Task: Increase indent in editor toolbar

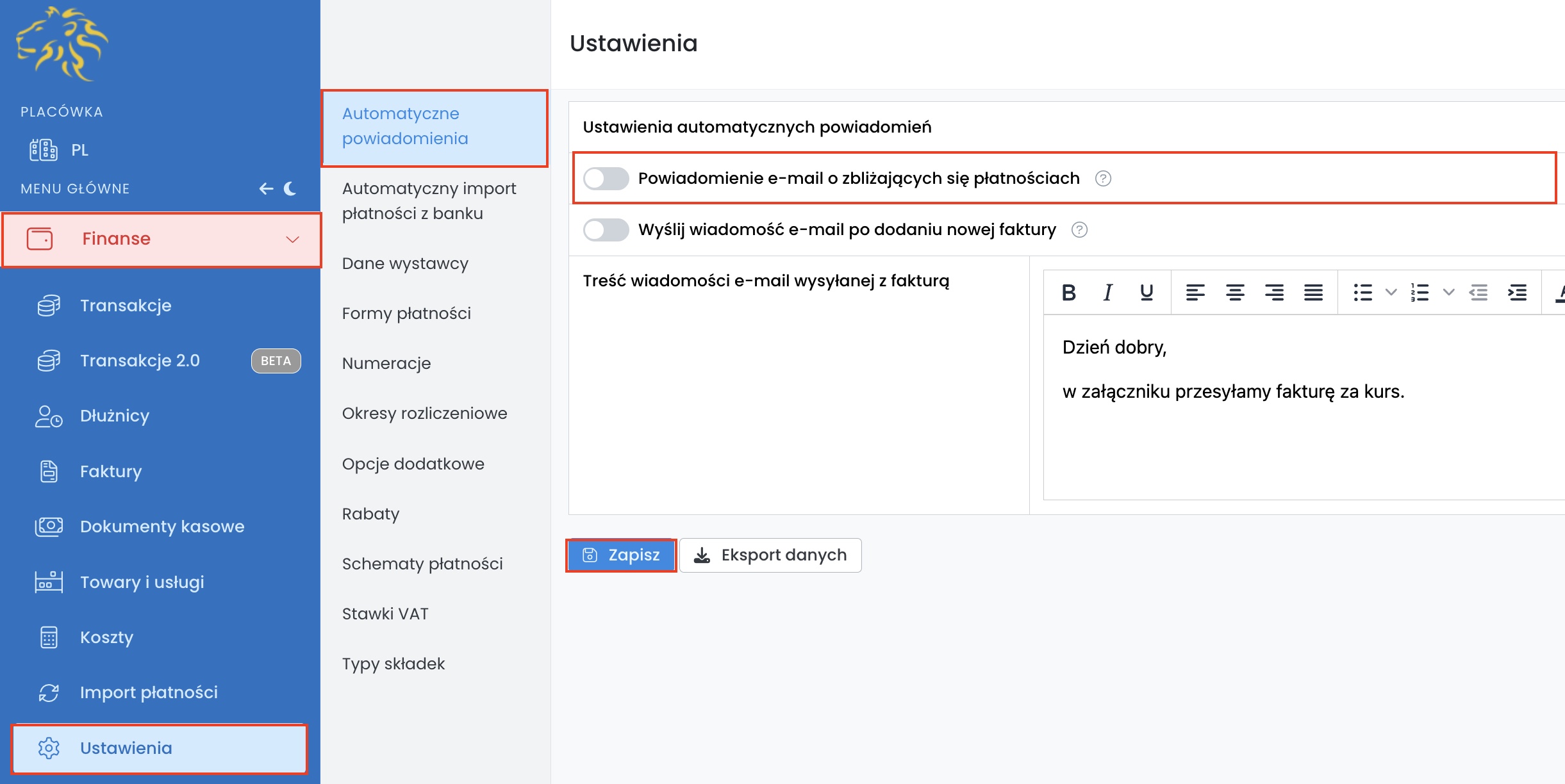Action: [1517, 293]
